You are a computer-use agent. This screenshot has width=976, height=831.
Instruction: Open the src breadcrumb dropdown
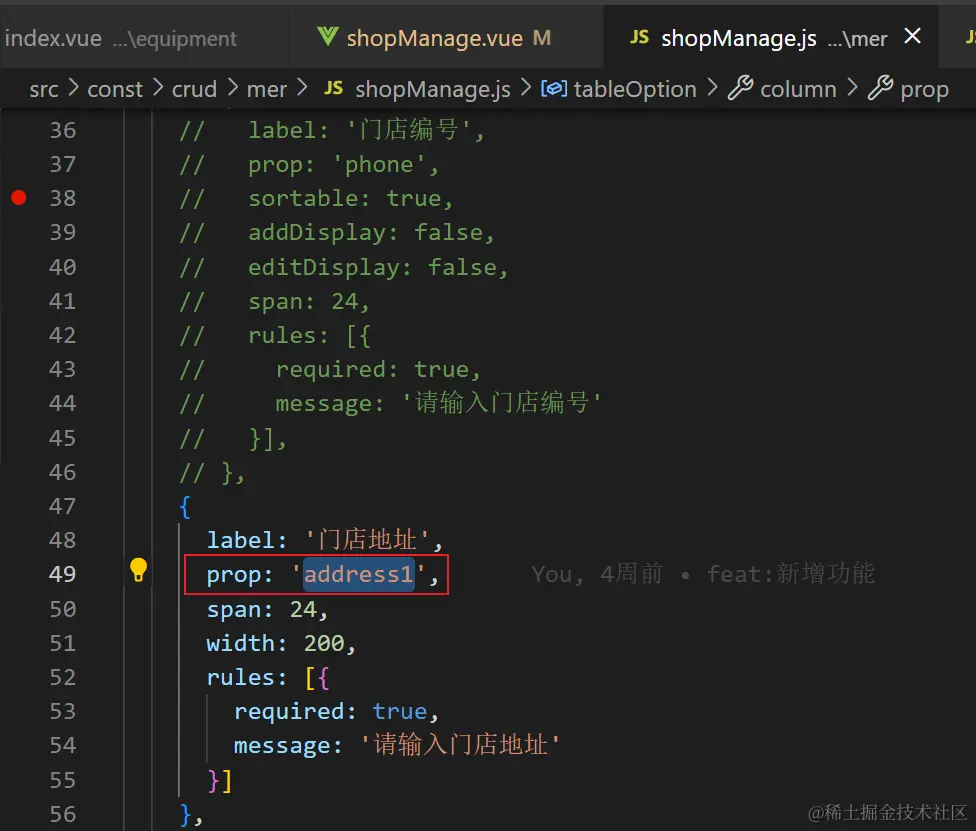click(43, 89)
